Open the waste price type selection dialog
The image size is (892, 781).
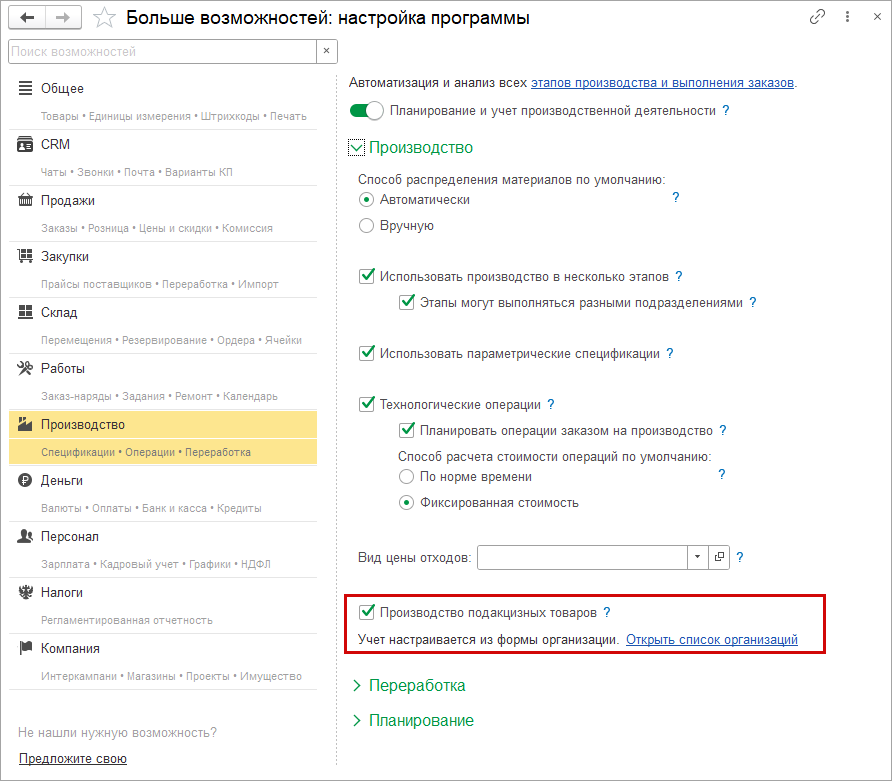[719, 557]
